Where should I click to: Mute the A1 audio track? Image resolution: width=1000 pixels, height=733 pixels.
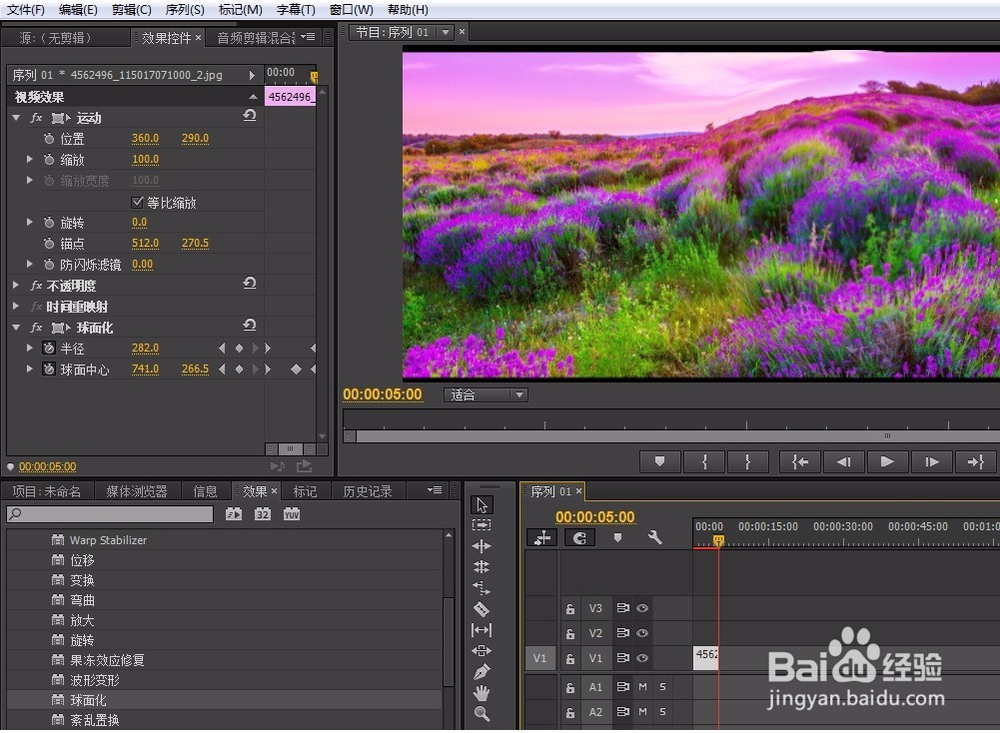(642, 686)
